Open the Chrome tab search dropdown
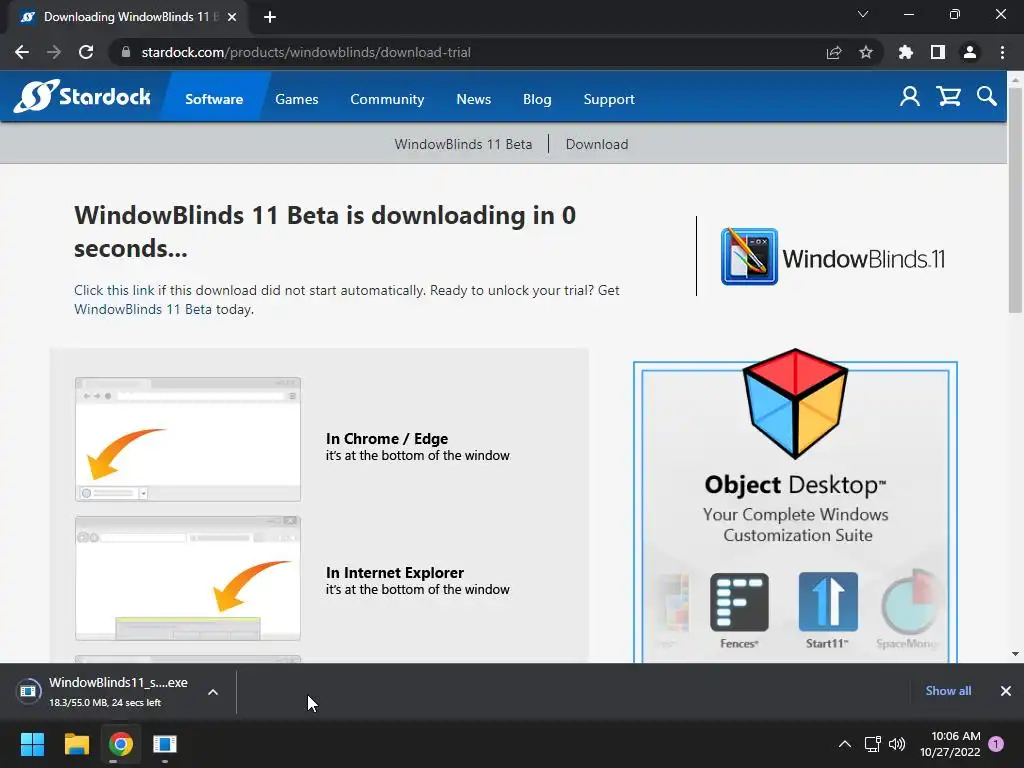Image resolution: width=1024 pixels, height=768 pixels. pyautogui.click(x=863, y=14)
